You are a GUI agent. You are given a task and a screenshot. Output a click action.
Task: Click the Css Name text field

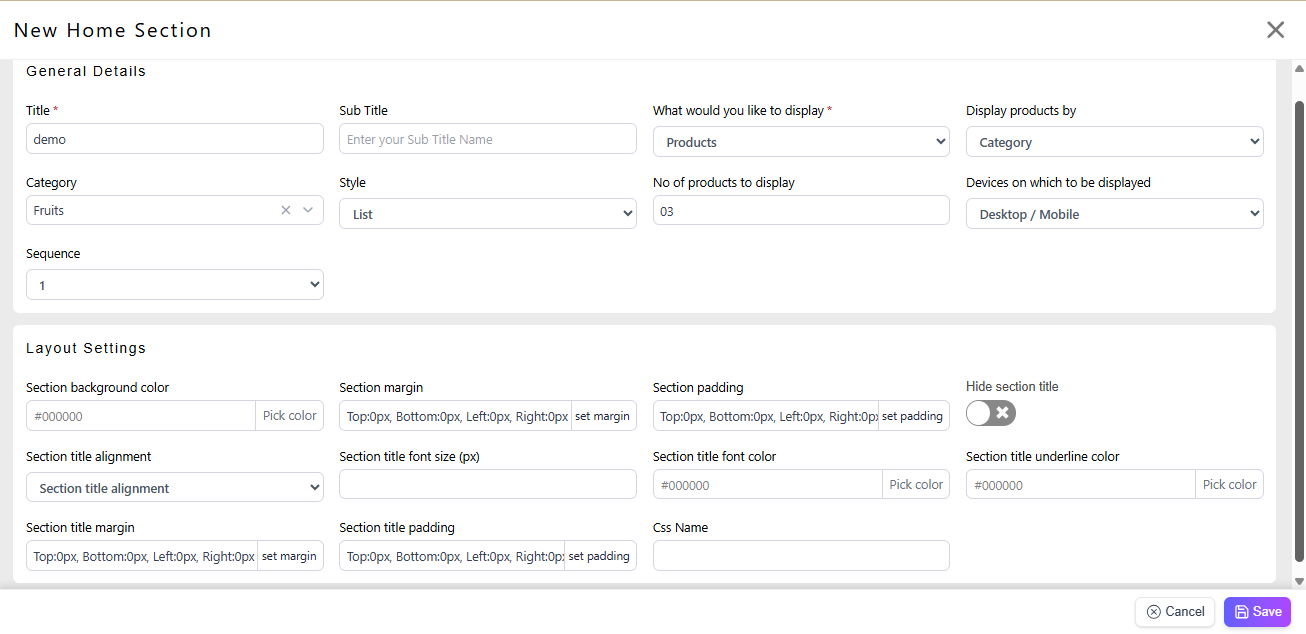click(x=800, y=556)
